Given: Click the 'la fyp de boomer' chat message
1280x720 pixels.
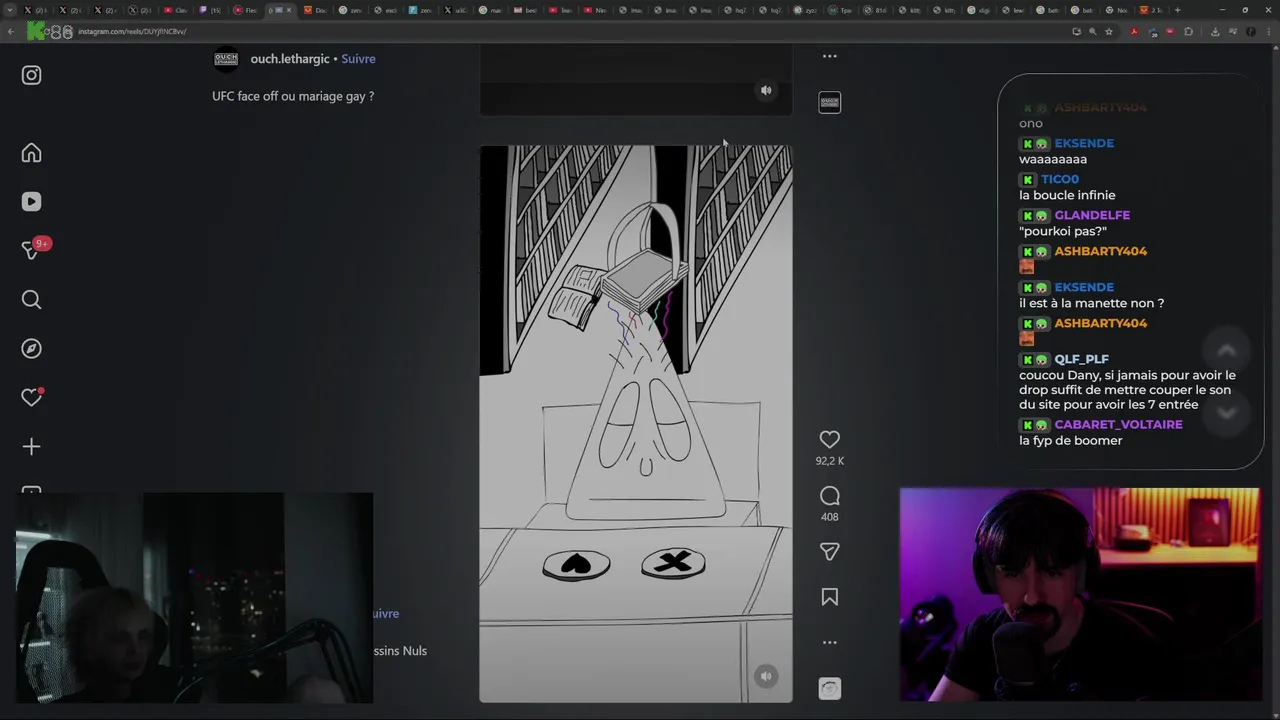Looking at the screenshot, I should (1070, 440).
